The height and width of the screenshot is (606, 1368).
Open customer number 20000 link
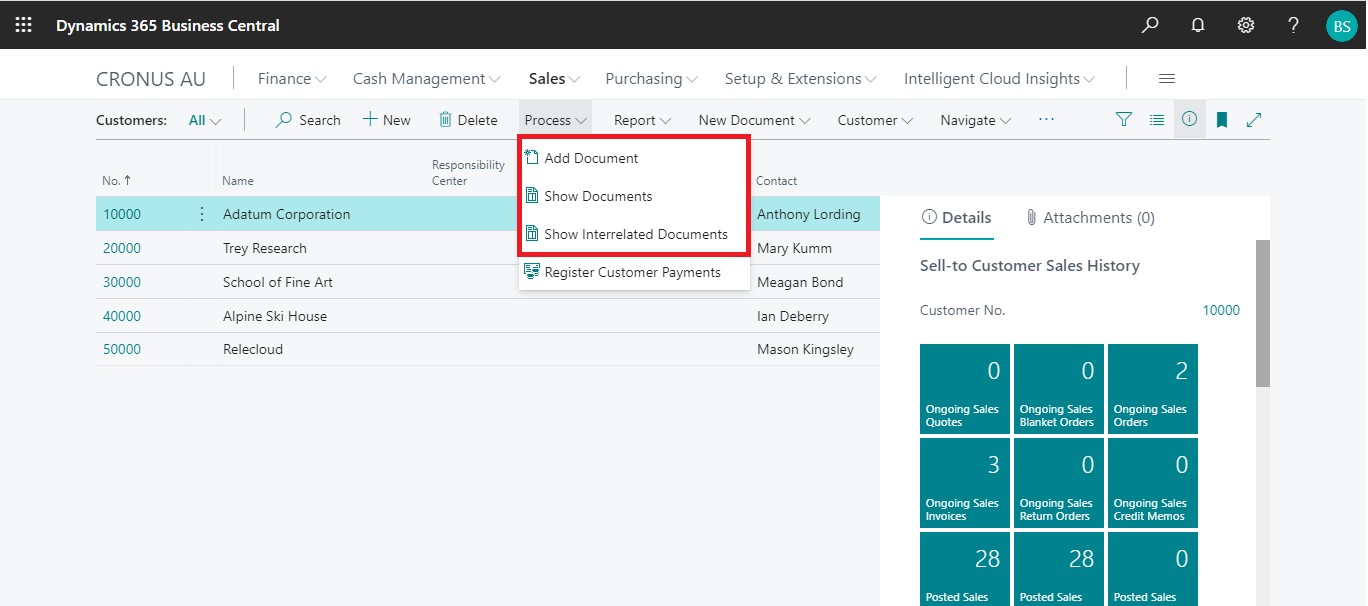click(x=122, y=248)
